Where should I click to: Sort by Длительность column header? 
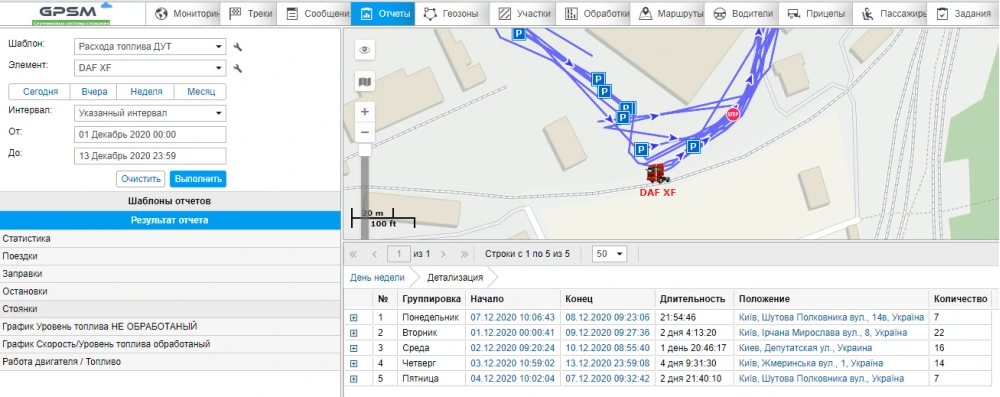tap(693, 299)
